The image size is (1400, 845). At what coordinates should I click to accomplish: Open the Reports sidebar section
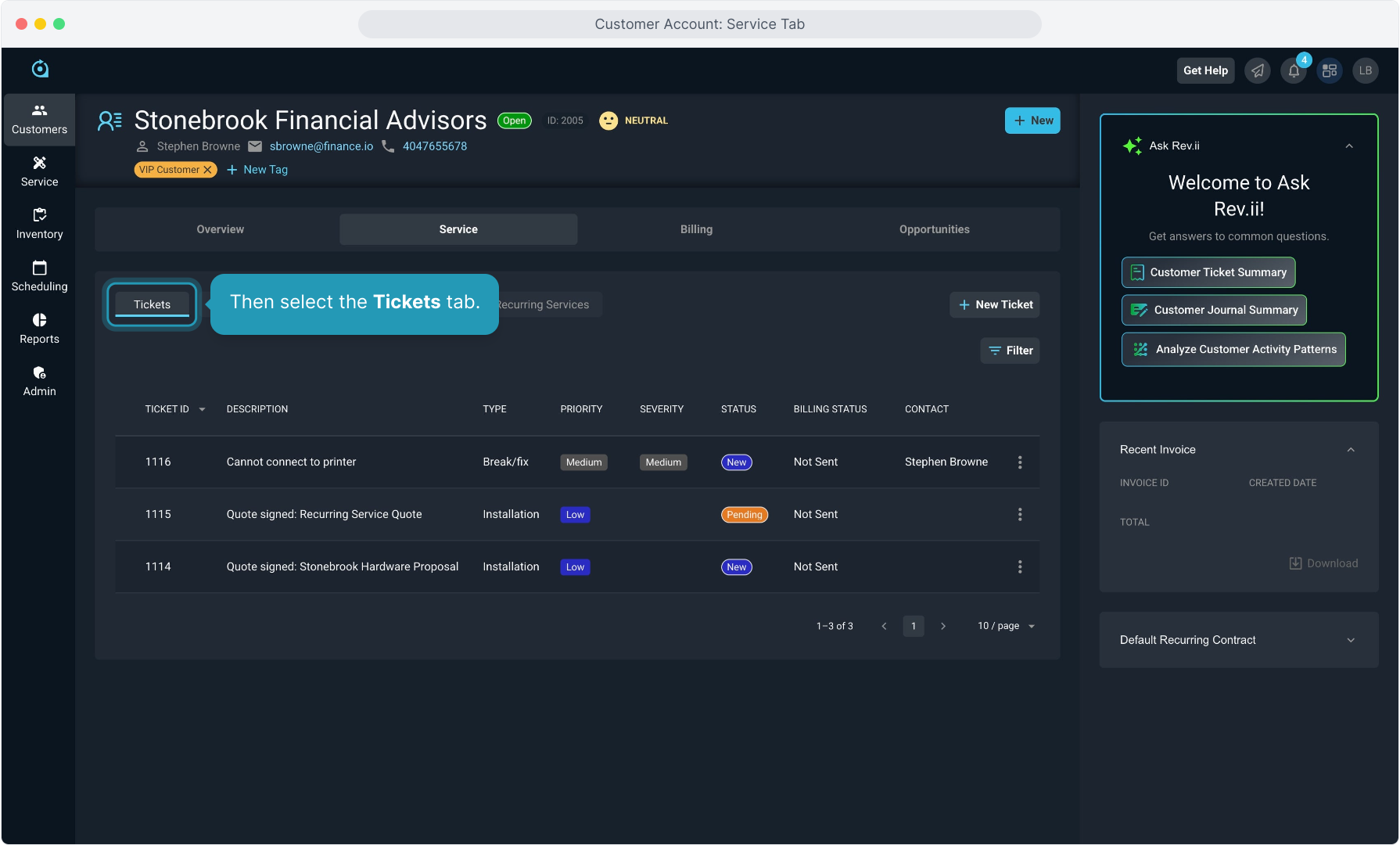point(39,329)
